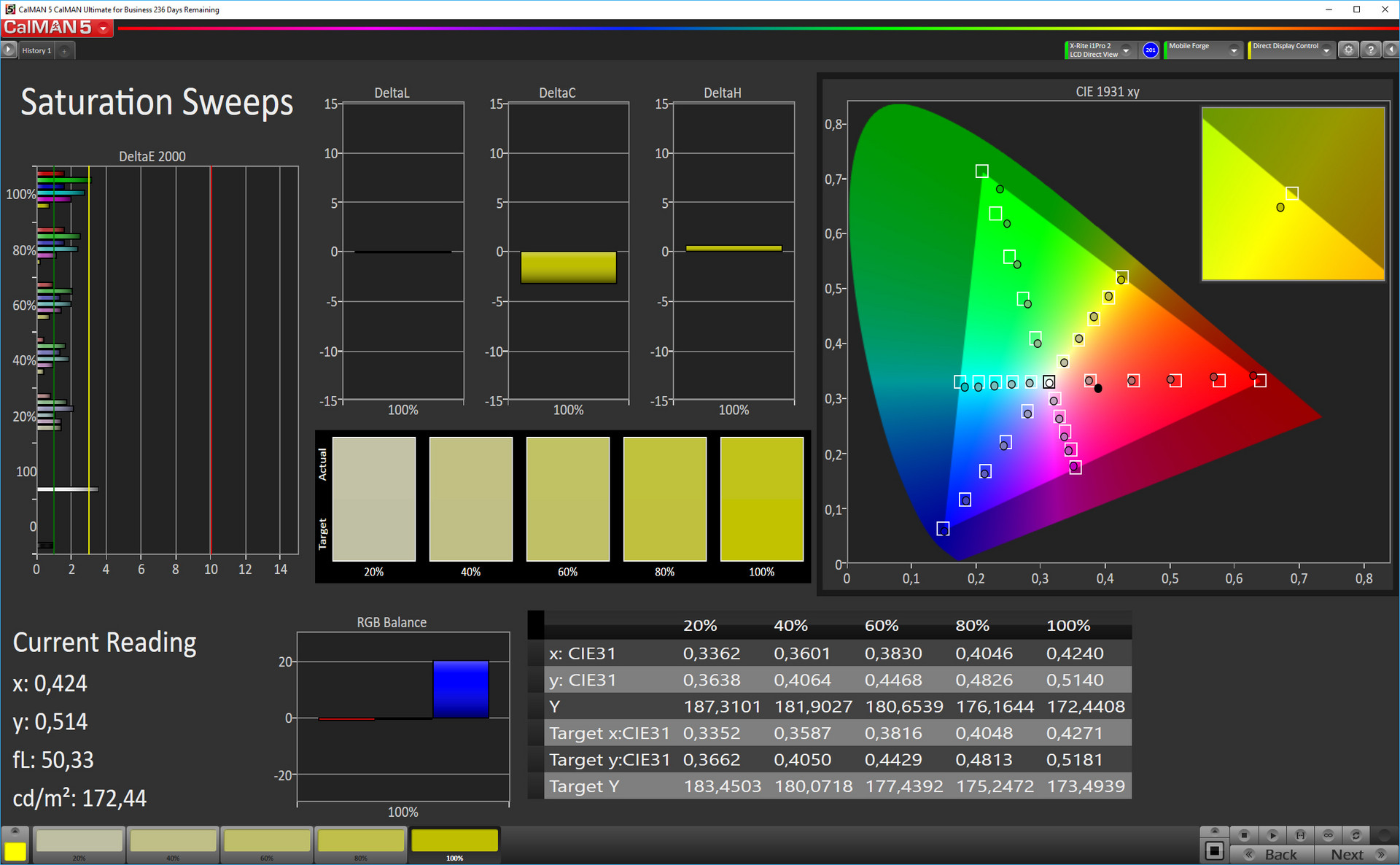Select the 40% saturation swatch in bottom strip
Viewport: 1400px width, 865px height.
[x=174, y=845]
